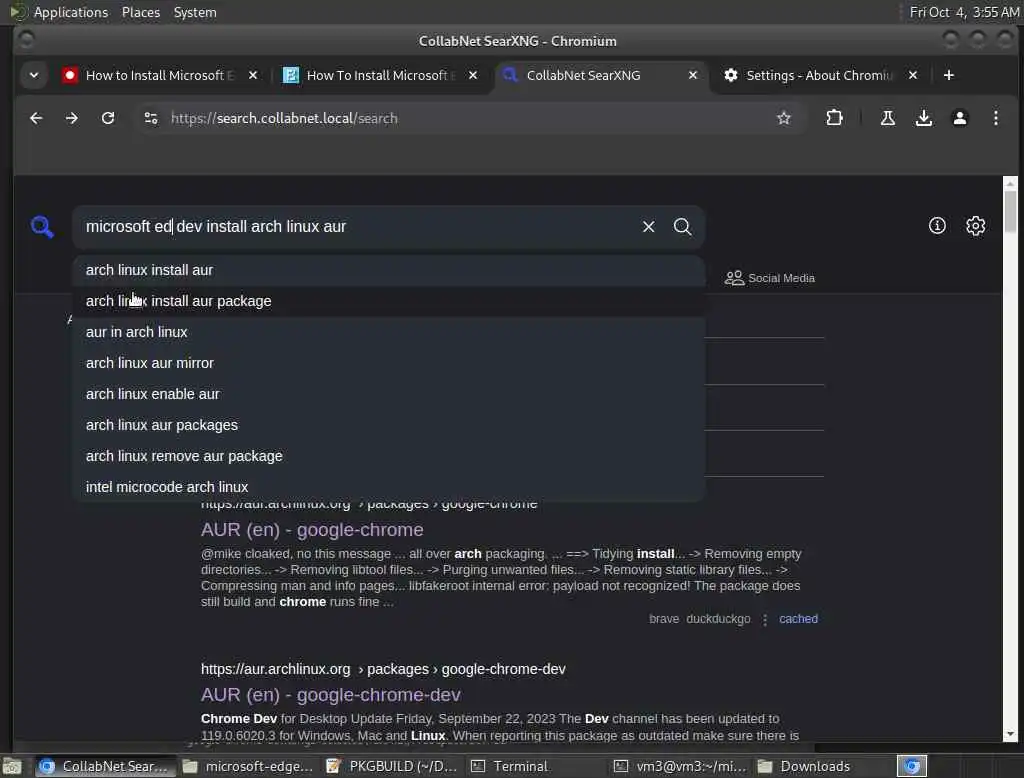
Task: Click the page vertical scrollbar thumb
Action: tap(1010, 210)
